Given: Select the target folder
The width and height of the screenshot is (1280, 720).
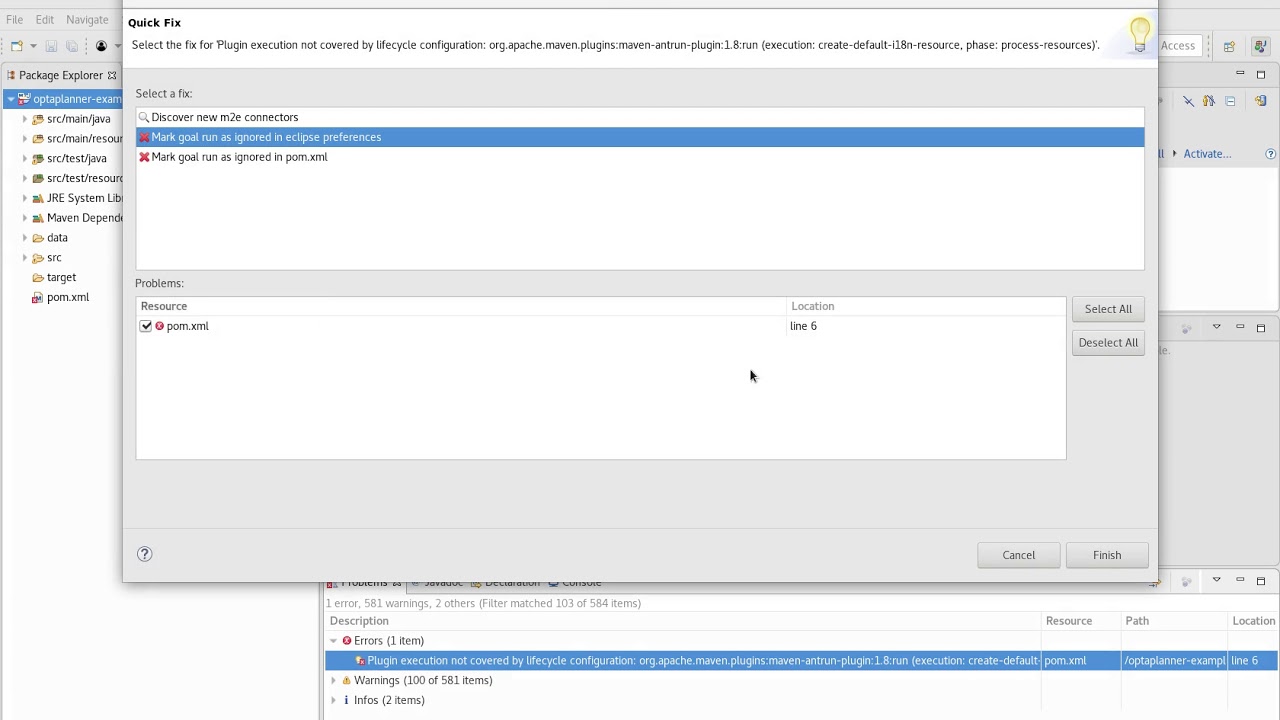Looking at the screenshot, I should [x=61, y=277].
